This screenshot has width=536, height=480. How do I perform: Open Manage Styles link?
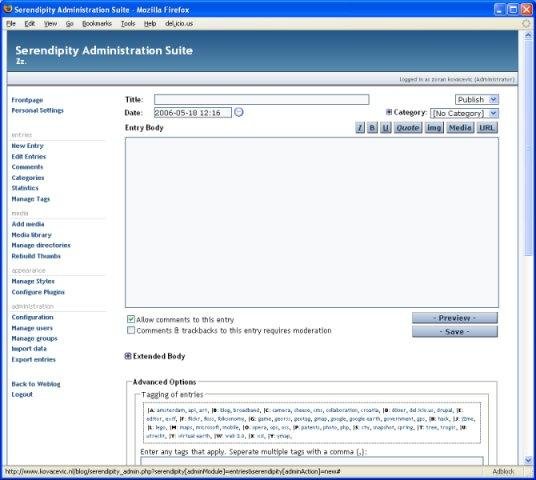pyautogui.click(x=33, y=281)
